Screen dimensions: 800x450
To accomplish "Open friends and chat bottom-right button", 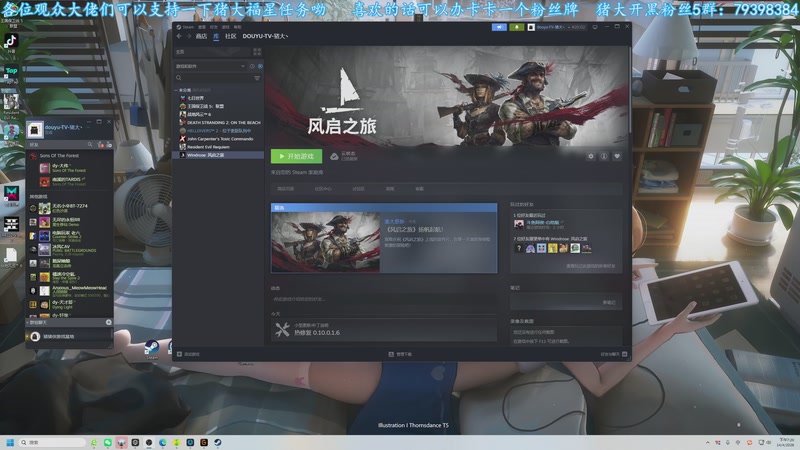I will coord(614,354).
